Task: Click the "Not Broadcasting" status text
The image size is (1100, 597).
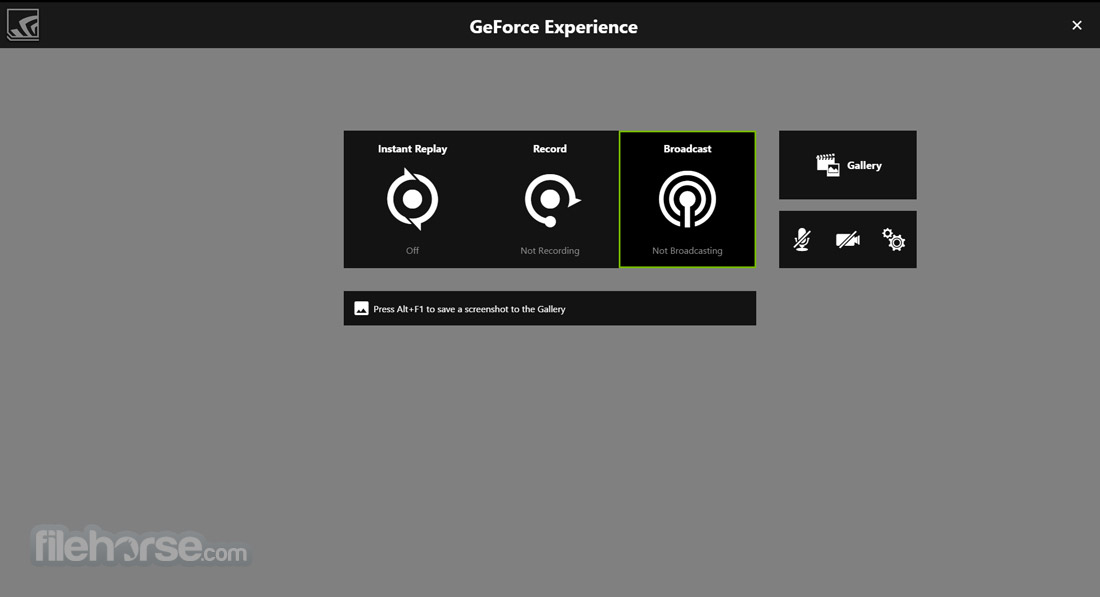Action: 688,250
